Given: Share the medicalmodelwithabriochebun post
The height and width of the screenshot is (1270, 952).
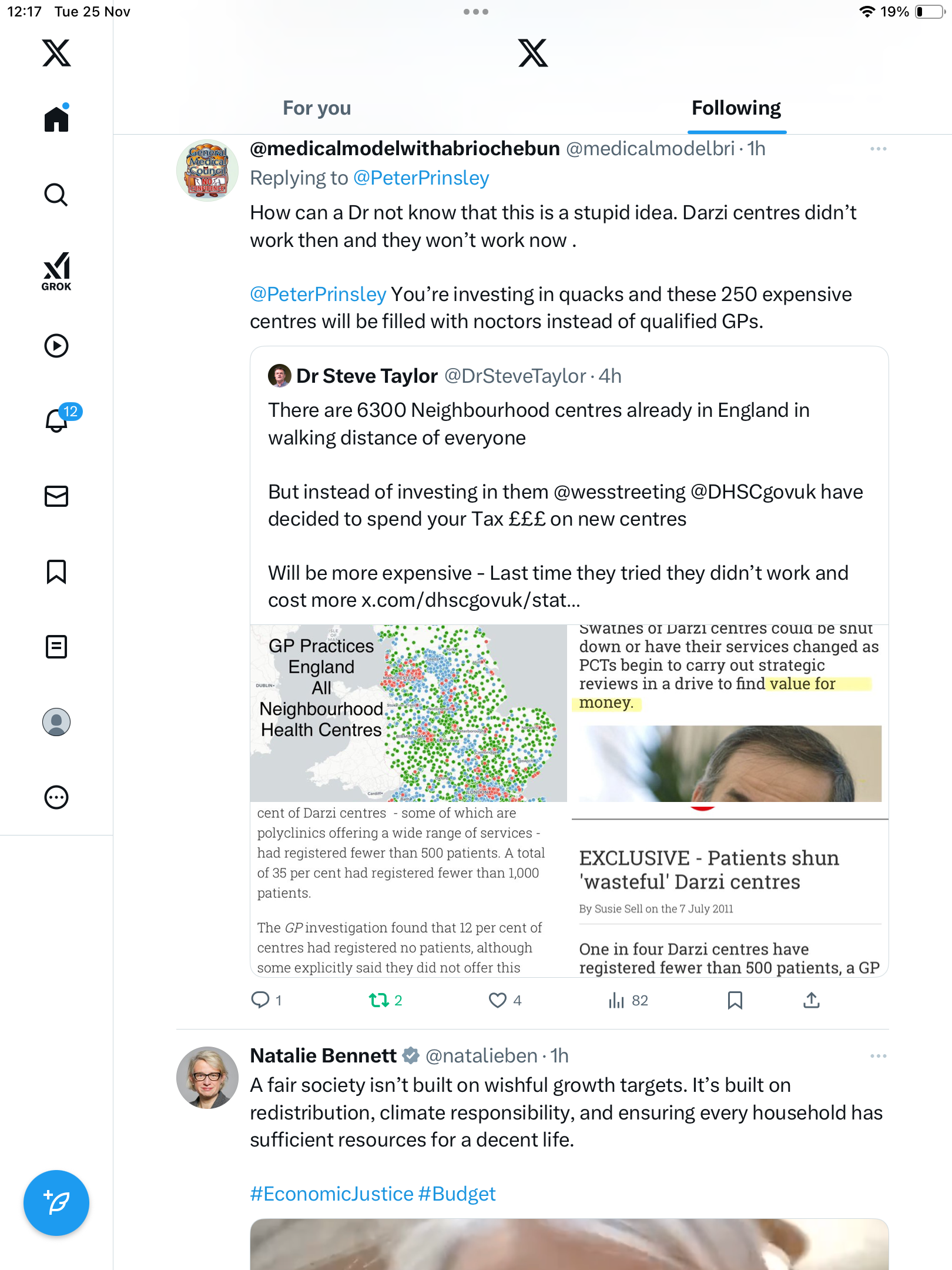Looking at the screenshot, I should click(811, 1000).
